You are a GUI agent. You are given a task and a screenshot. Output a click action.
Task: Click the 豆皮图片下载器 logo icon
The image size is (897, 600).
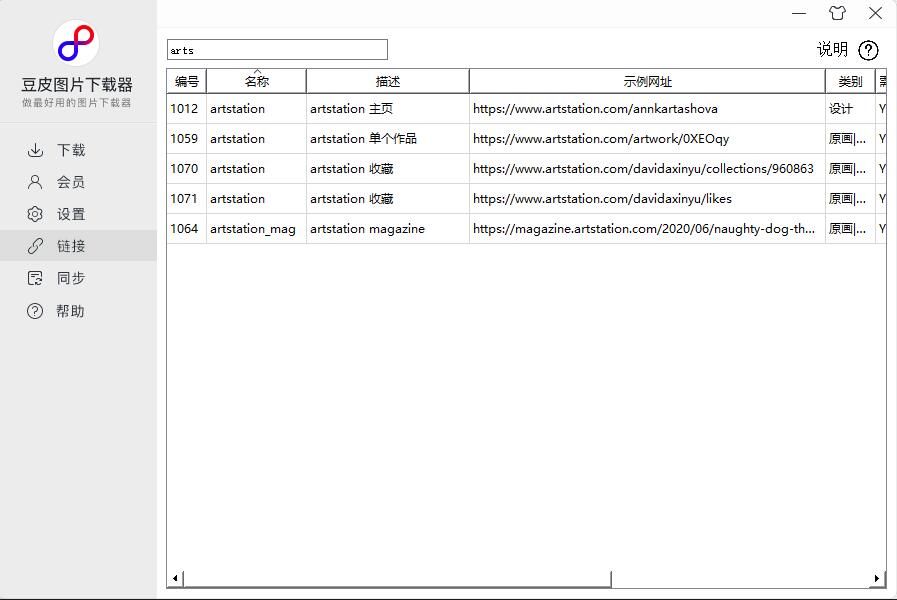tap(76, 43)
